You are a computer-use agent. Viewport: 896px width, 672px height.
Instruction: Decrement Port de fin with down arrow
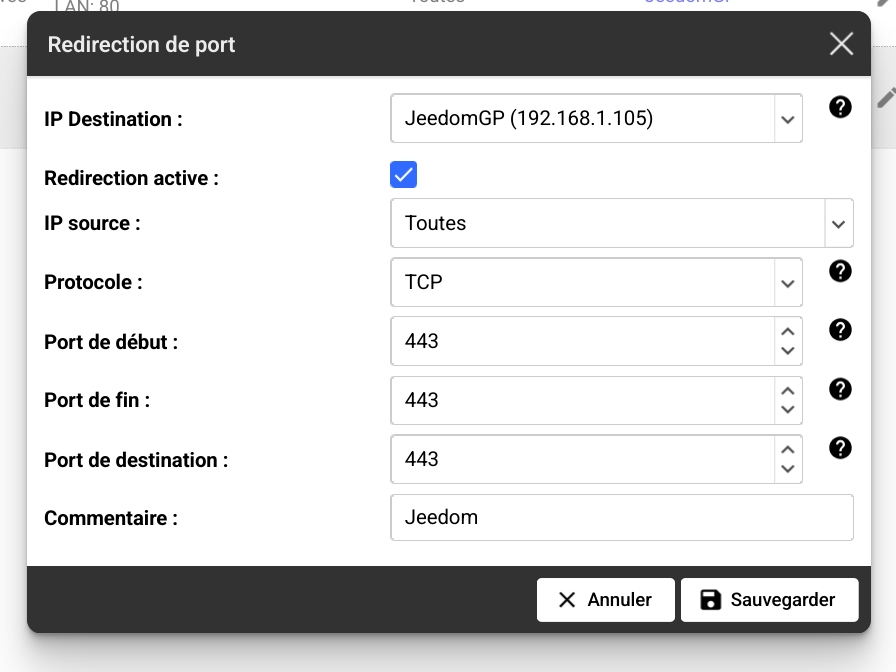[788, 410]
